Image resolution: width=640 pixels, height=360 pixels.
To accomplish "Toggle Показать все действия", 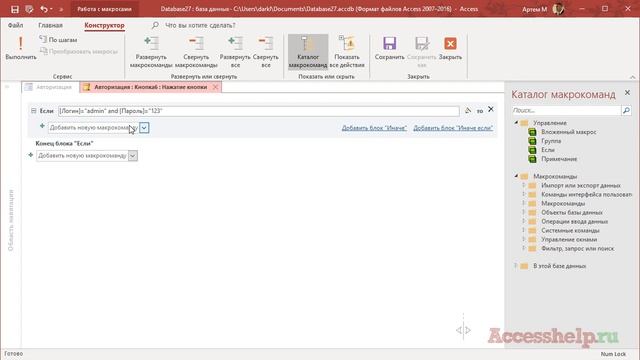I will pos(347,52).
